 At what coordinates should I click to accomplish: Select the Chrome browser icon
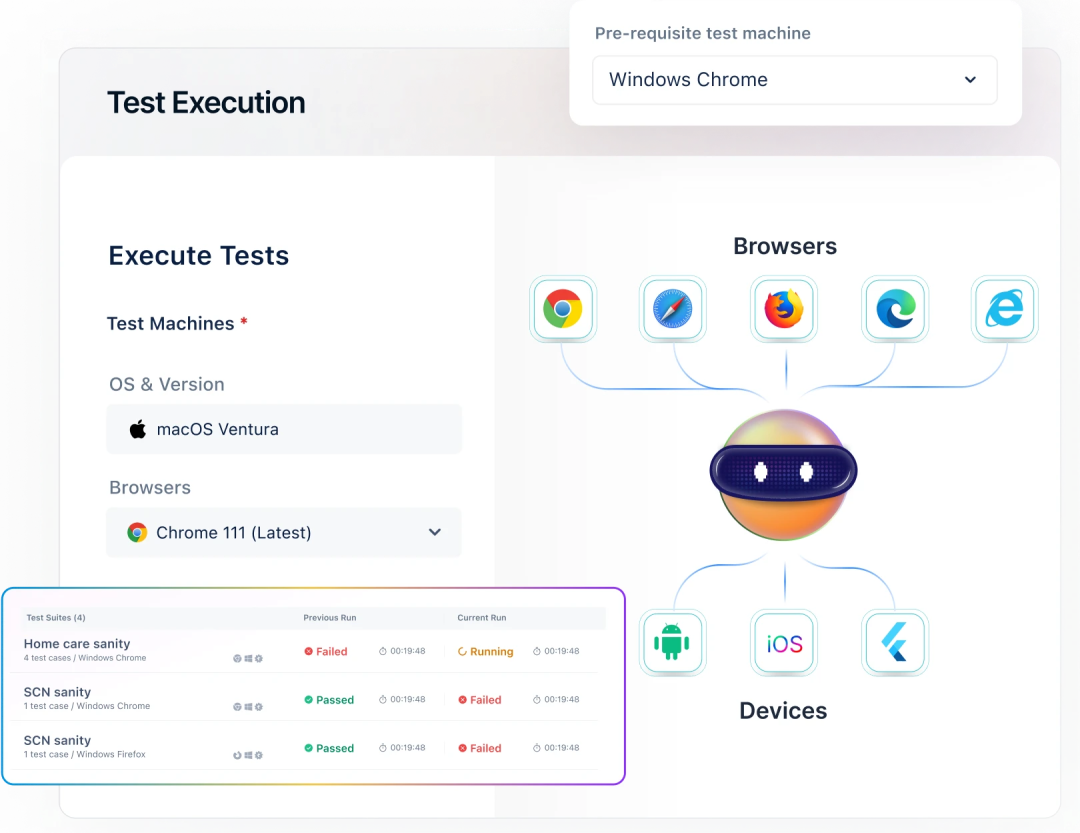tap(563, 309)
